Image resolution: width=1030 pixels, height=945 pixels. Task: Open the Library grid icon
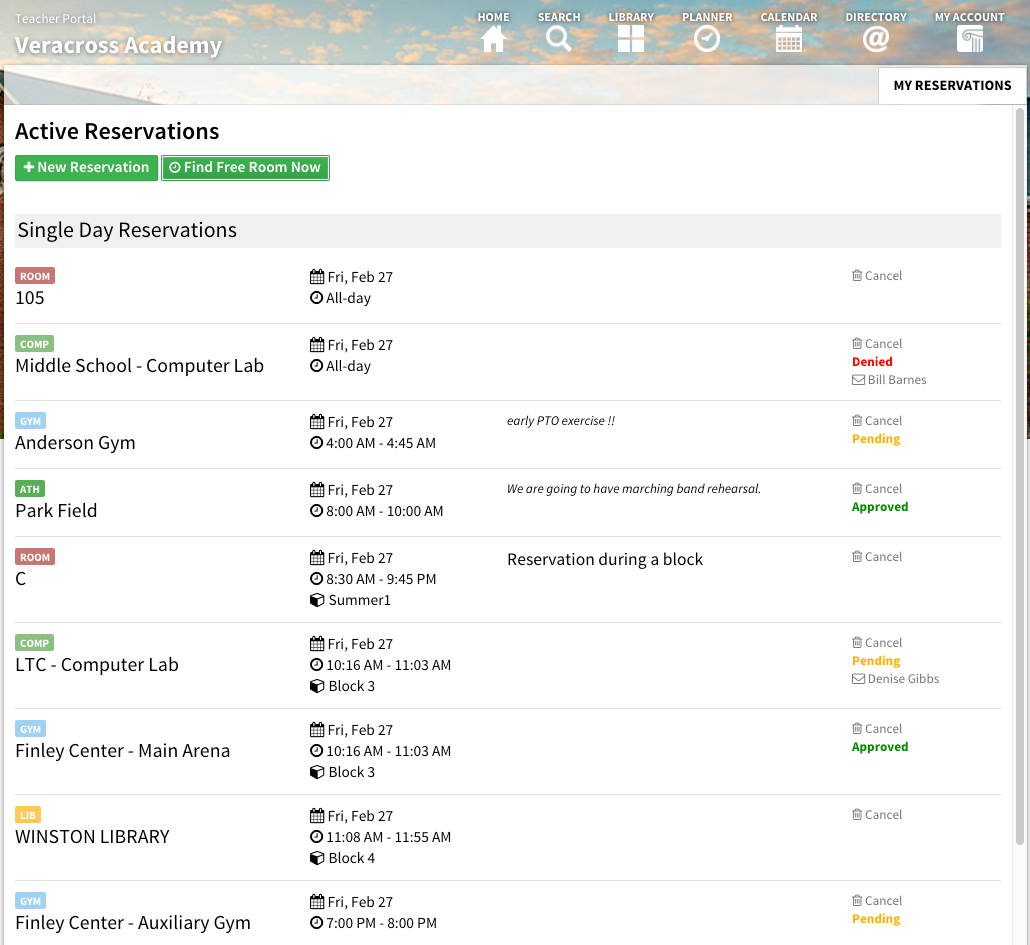click(x=631, y=37)
